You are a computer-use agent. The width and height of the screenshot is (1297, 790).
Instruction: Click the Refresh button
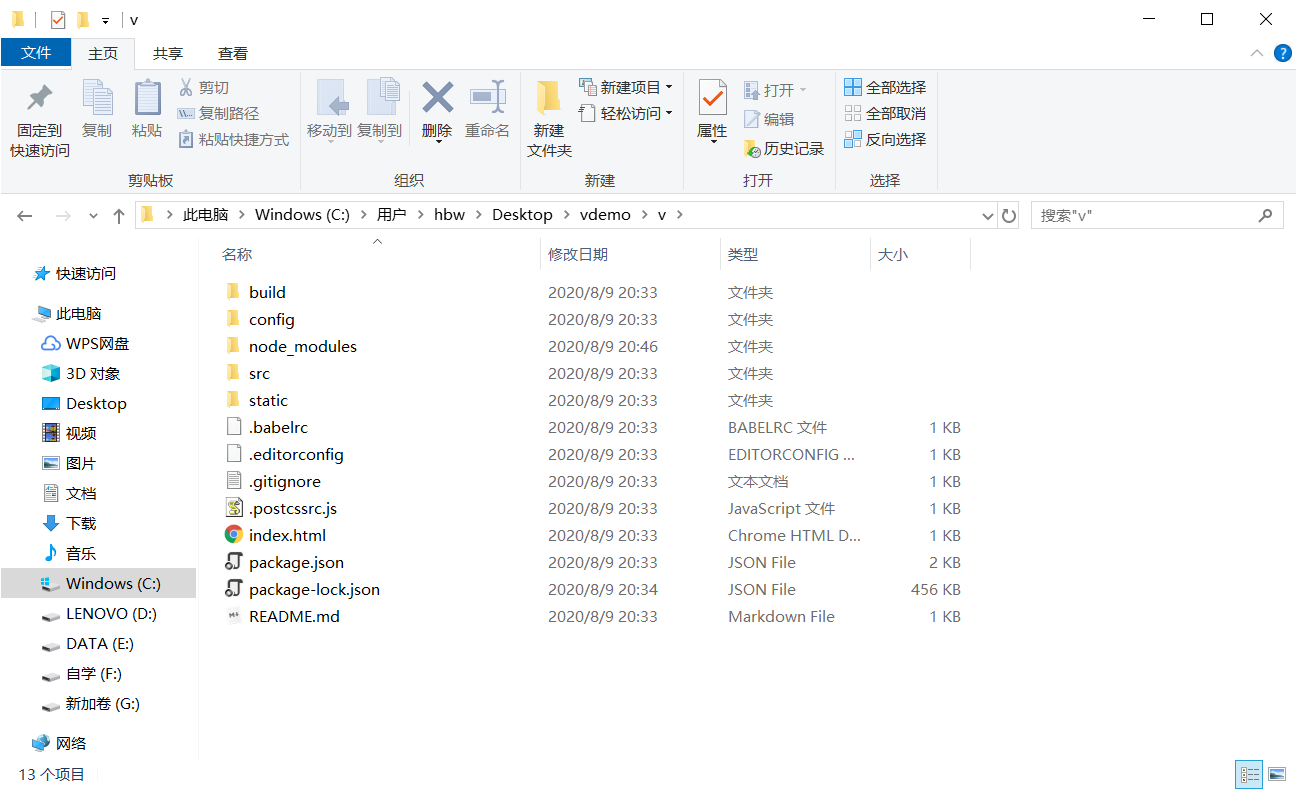point(1009,215)
